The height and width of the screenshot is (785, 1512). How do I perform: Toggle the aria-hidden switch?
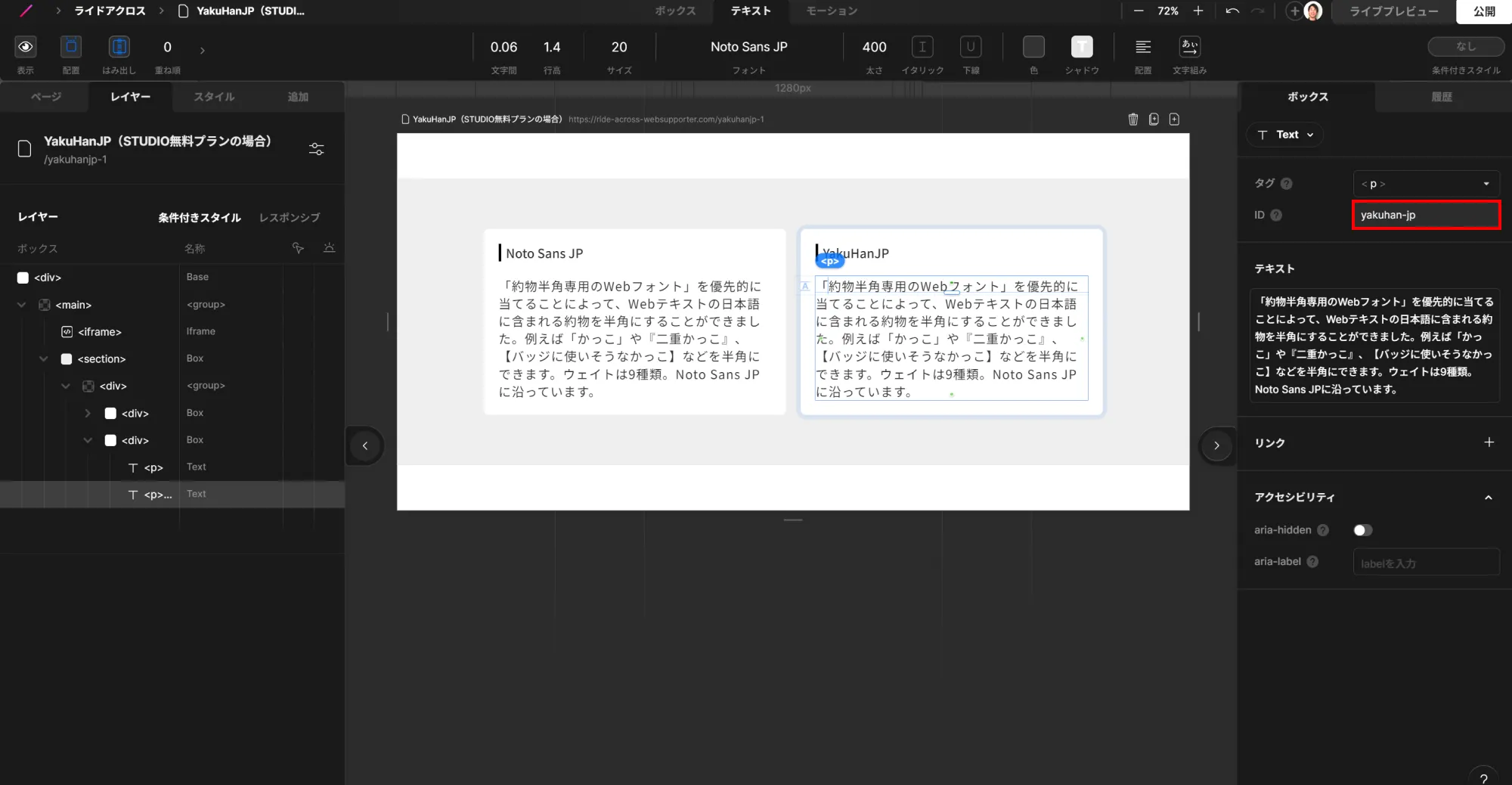(1363, 530)
